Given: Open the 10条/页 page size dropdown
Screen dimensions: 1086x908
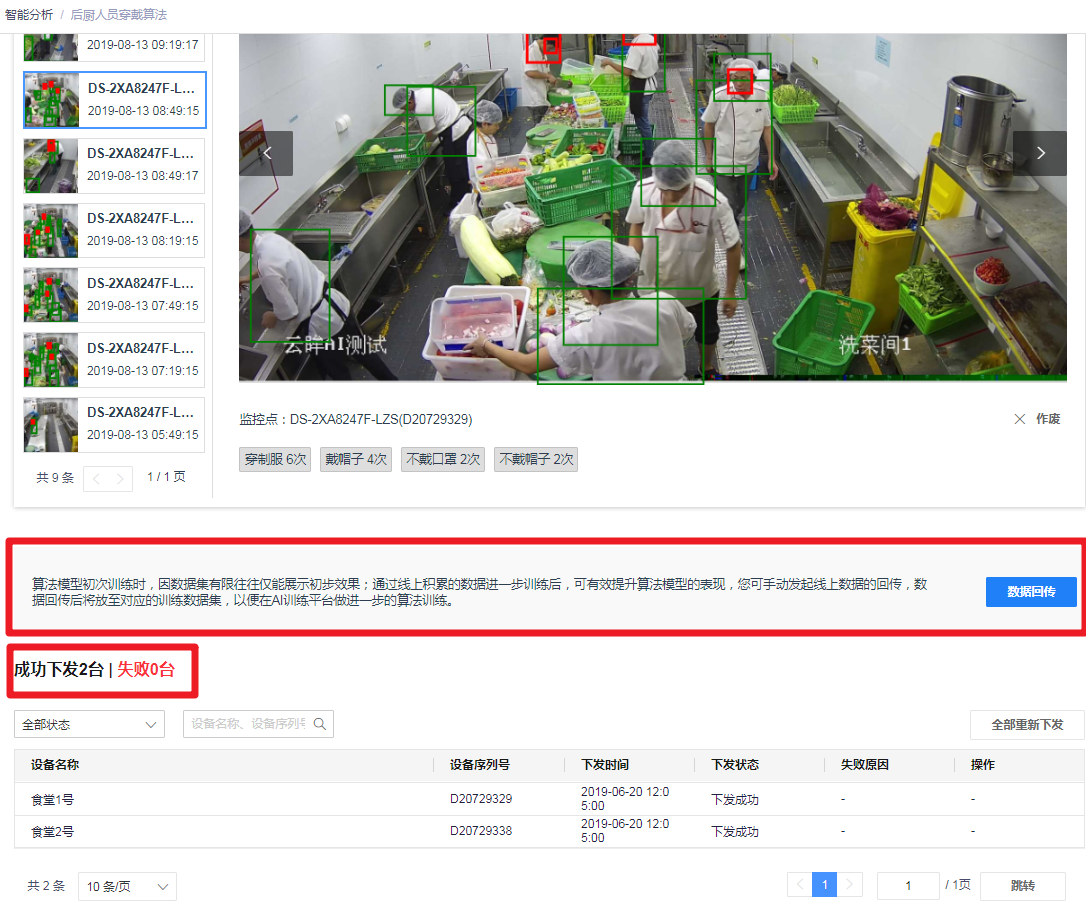Looking at the screenshot, I should click(x=127, y=886).
